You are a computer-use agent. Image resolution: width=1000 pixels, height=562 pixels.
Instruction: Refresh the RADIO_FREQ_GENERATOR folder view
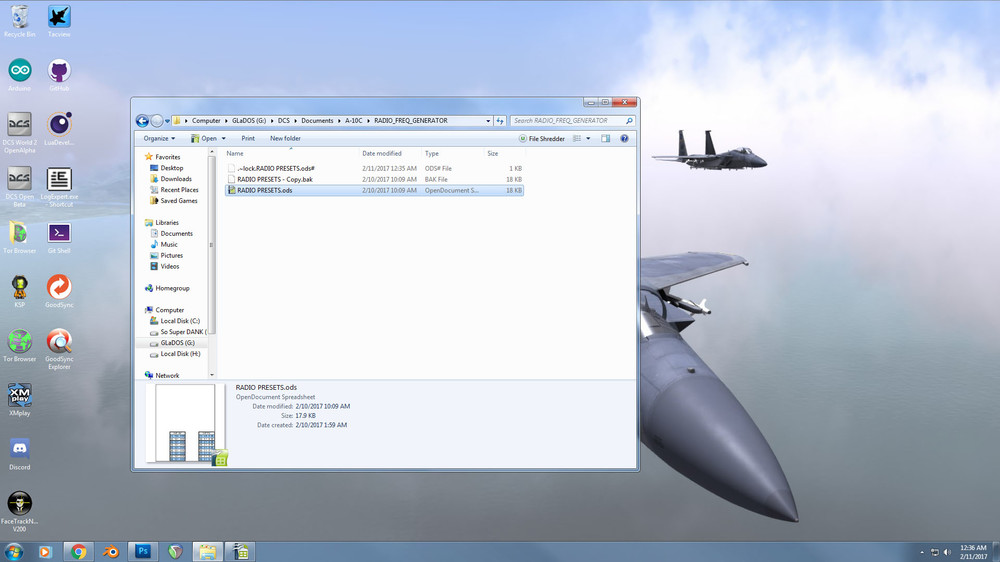[500, 121]
